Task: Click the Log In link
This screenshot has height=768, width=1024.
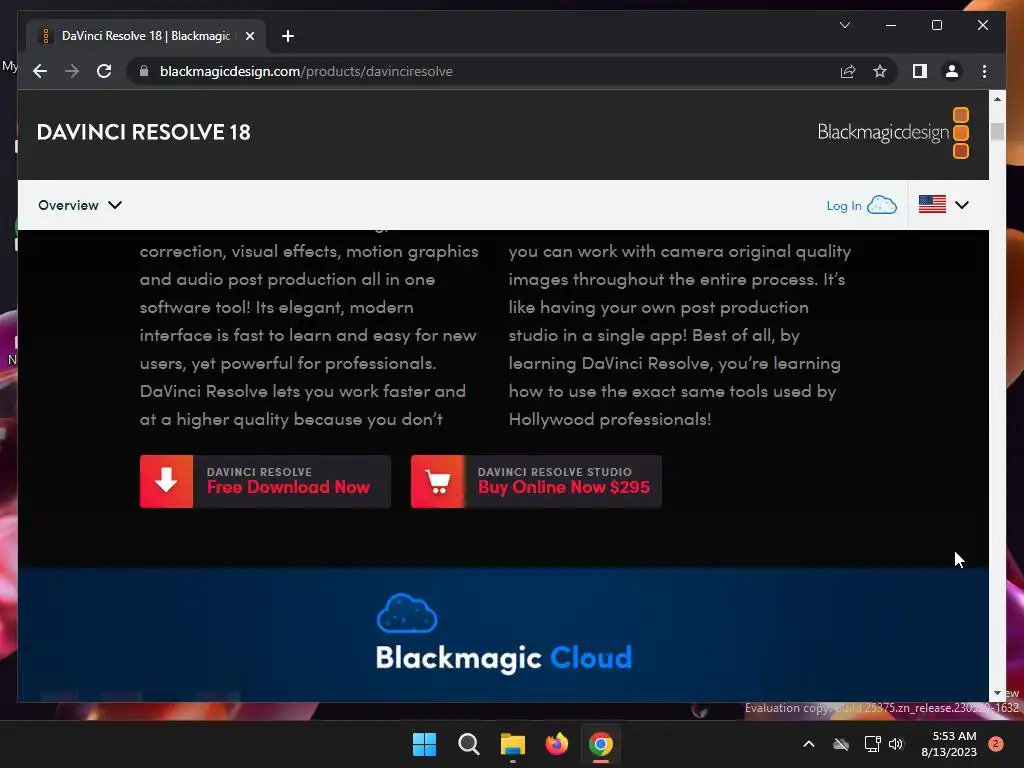Action: (x=844, y=206)
